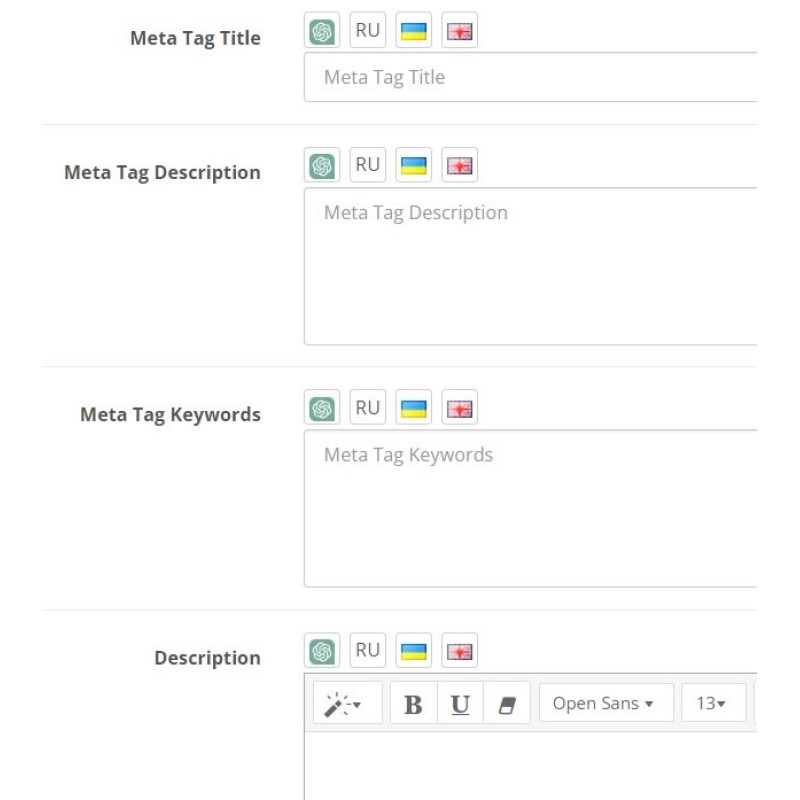This screenshot has height=800, width=800.
Task: Select Georgian flag above Description editor
Action: tap(459, 649)
